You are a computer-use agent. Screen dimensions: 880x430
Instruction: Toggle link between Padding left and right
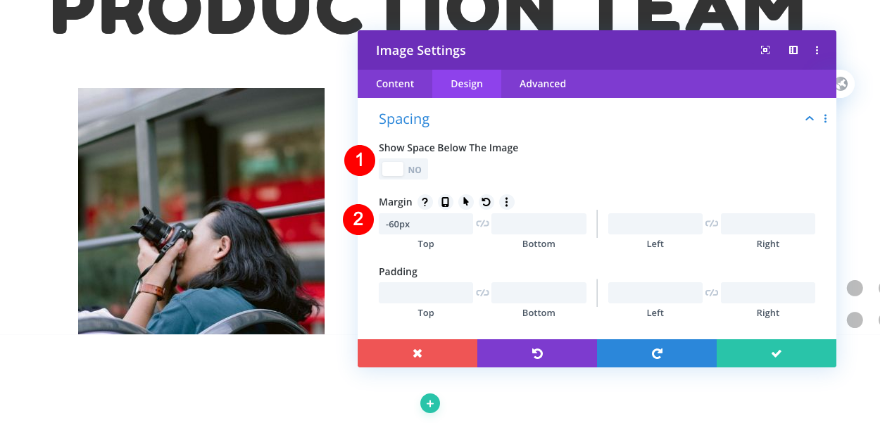(712, 293)
